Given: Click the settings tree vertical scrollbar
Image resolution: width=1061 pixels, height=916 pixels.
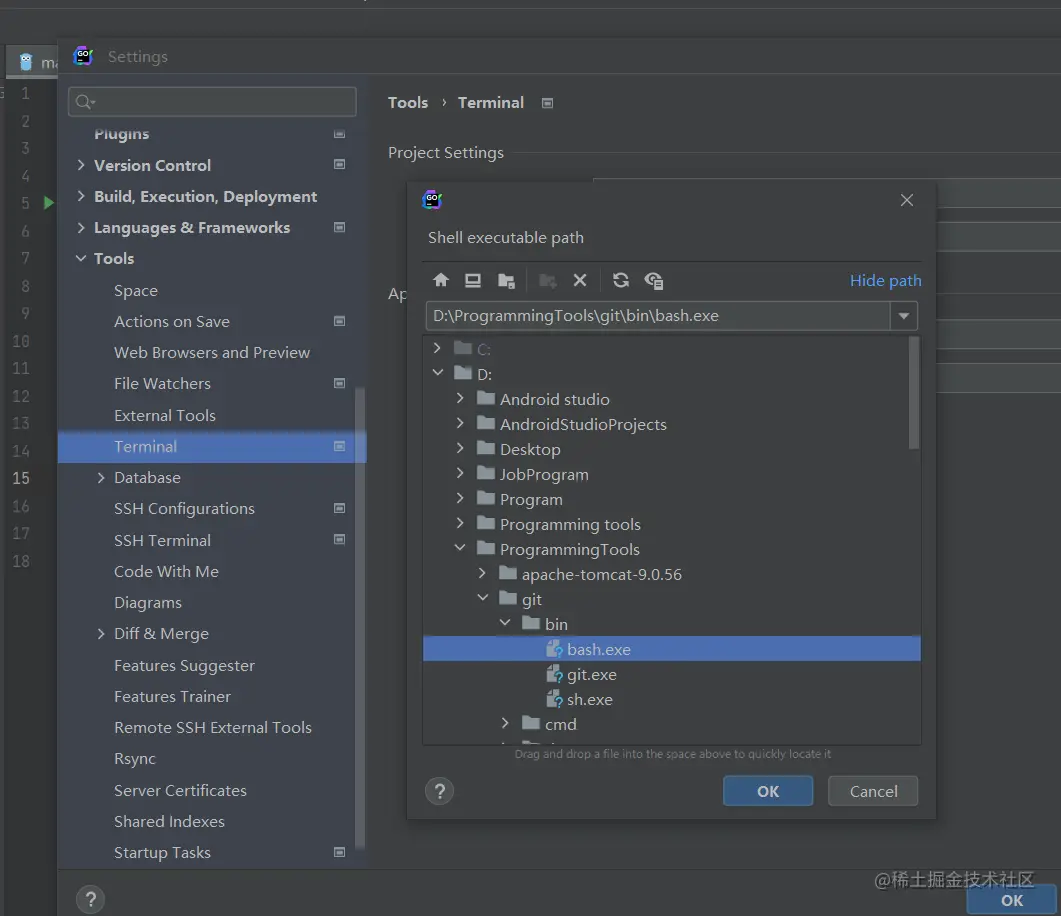Looking at the screenshot, I should (x=360, y=617).
